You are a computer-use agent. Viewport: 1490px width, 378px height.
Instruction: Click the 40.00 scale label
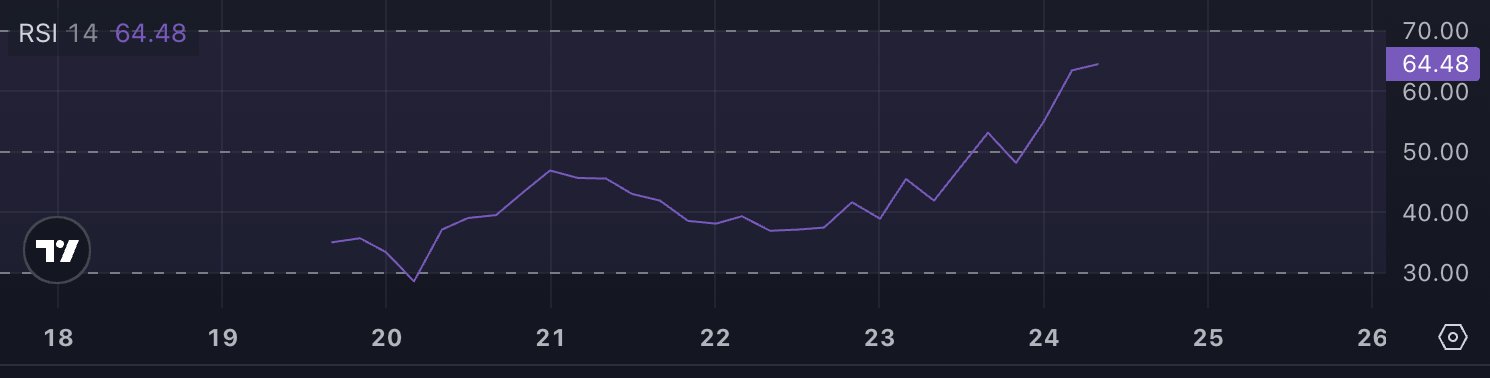(1435, 212)
